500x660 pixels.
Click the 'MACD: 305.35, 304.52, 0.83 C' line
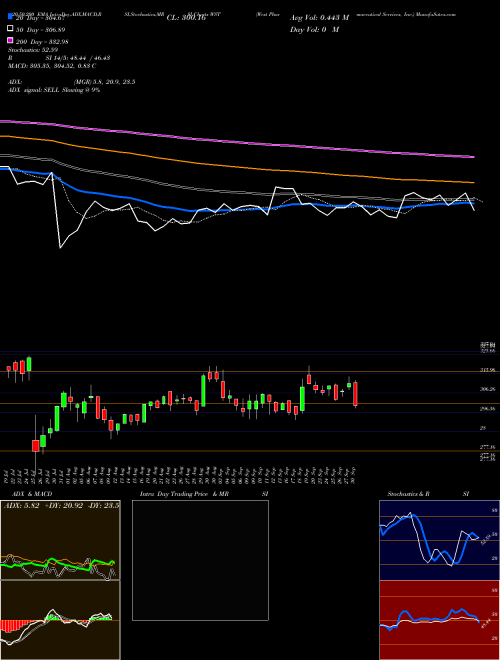click(x=52, y=66)
